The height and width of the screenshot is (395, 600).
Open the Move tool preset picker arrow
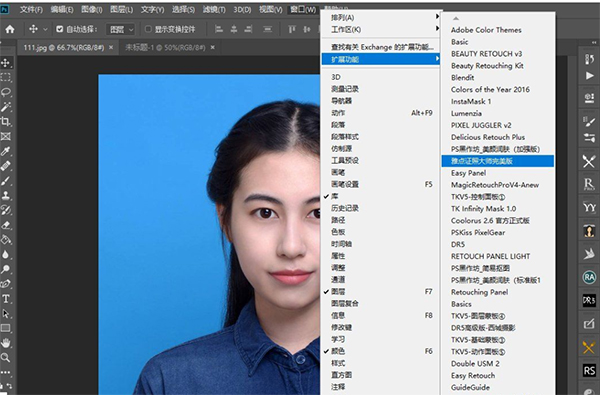[x=45, y=29]
